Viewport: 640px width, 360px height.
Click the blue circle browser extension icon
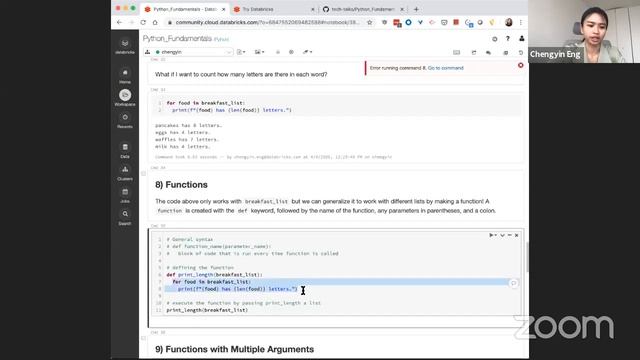[x=408, y=22]
